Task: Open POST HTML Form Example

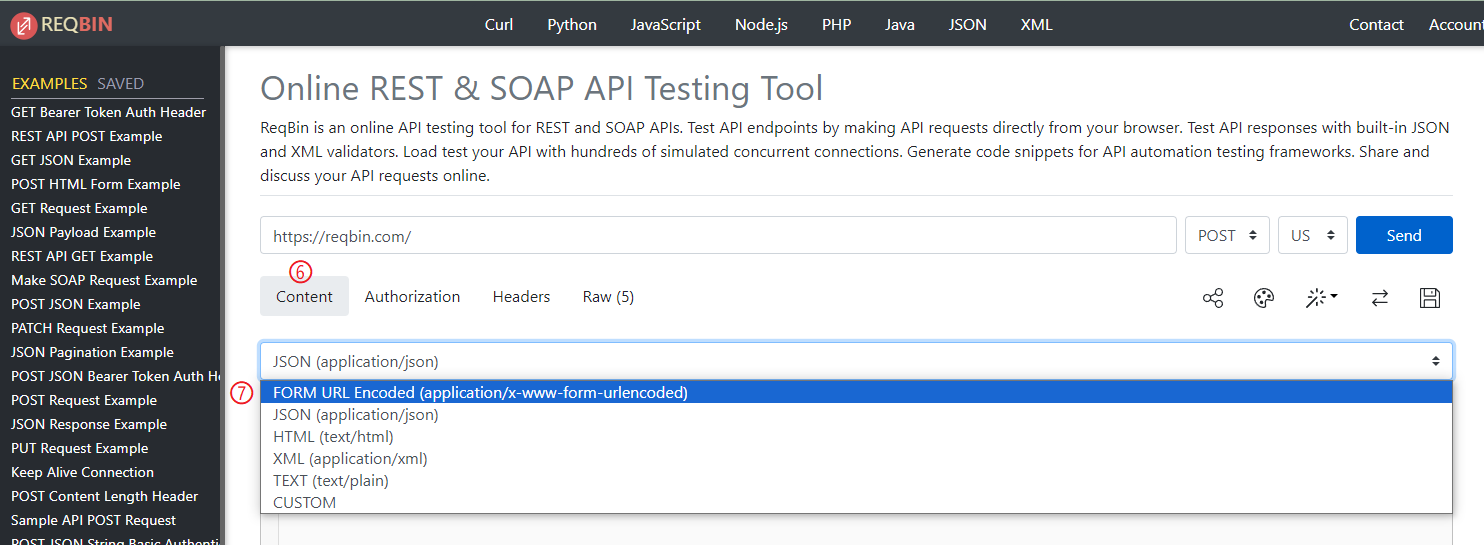Action: click(96, 184)
